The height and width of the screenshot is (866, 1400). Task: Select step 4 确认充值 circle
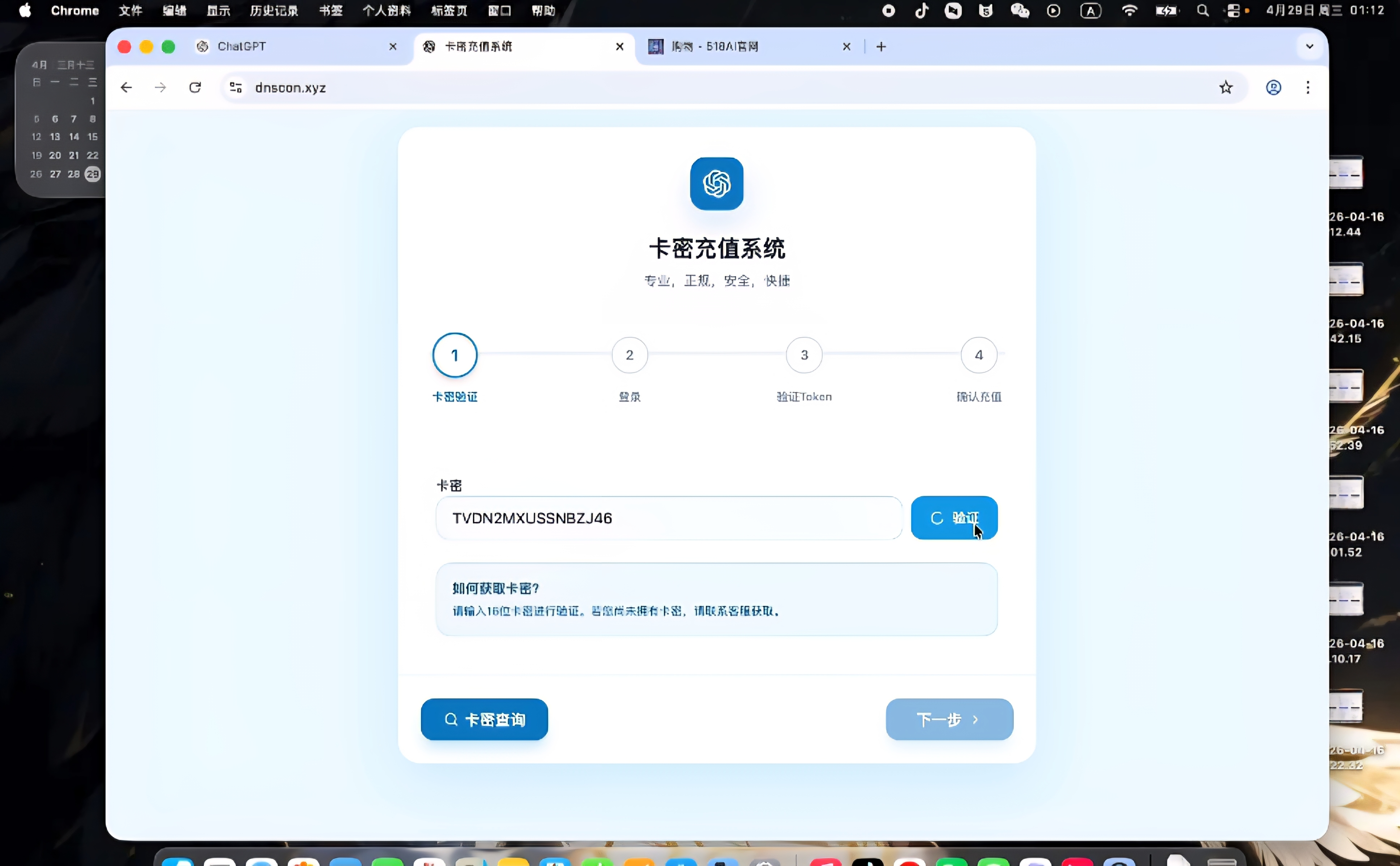pyautogui.click(x=979, y=355)
